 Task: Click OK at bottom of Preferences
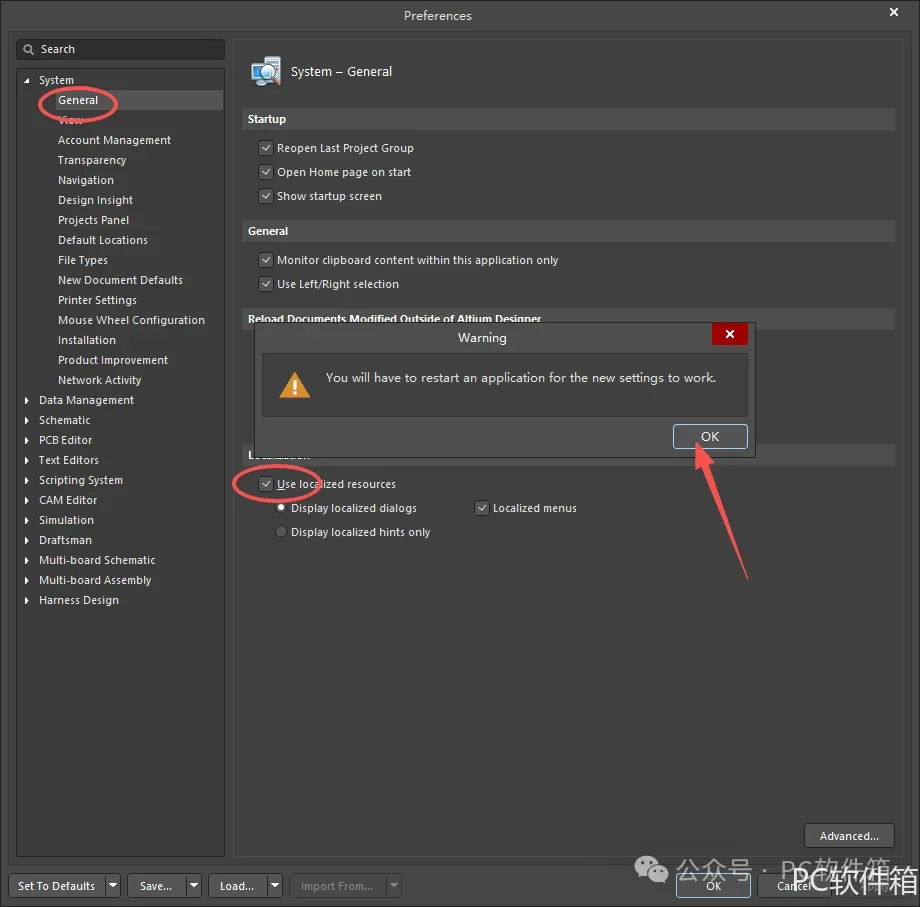pos(713,886)
